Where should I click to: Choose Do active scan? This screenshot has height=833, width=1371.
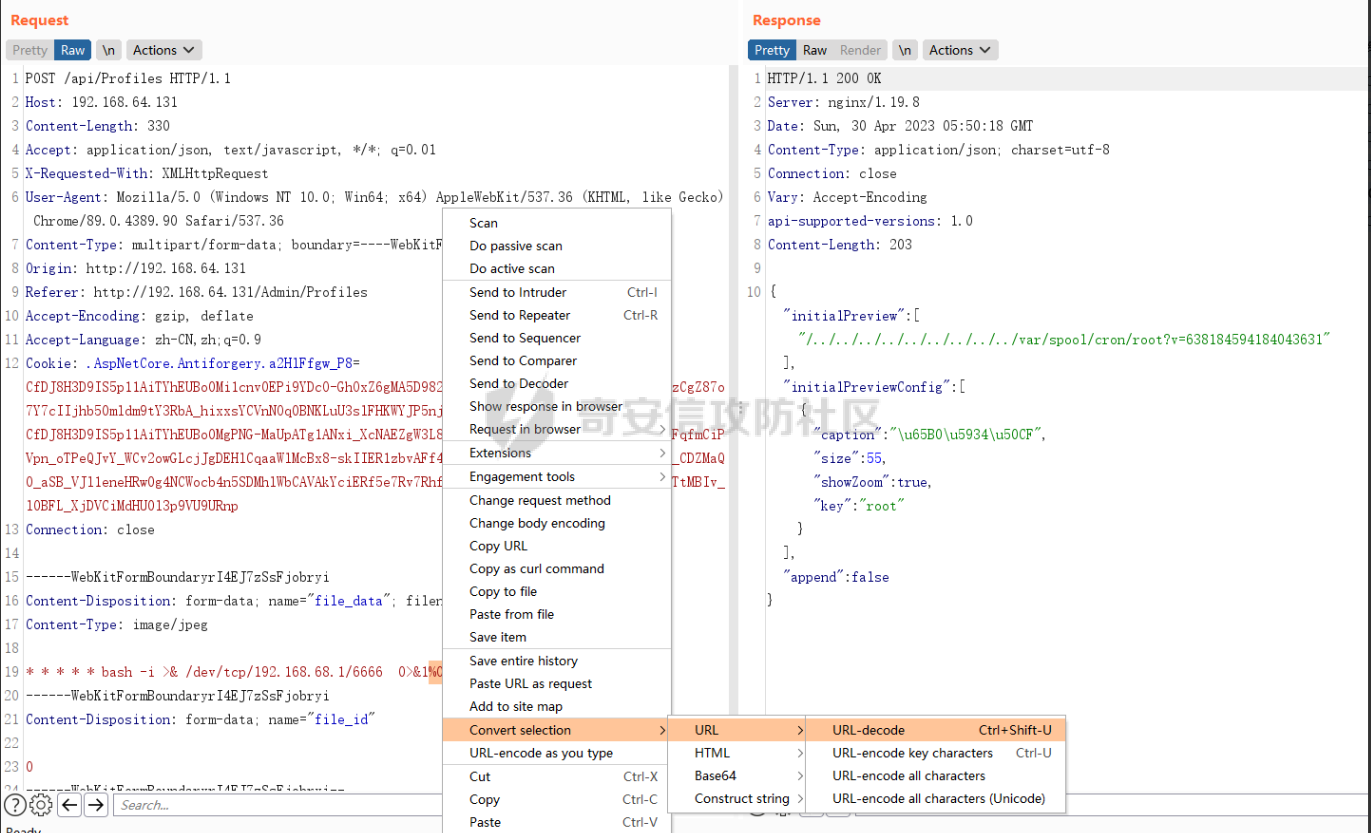click(x=557, y=269)
